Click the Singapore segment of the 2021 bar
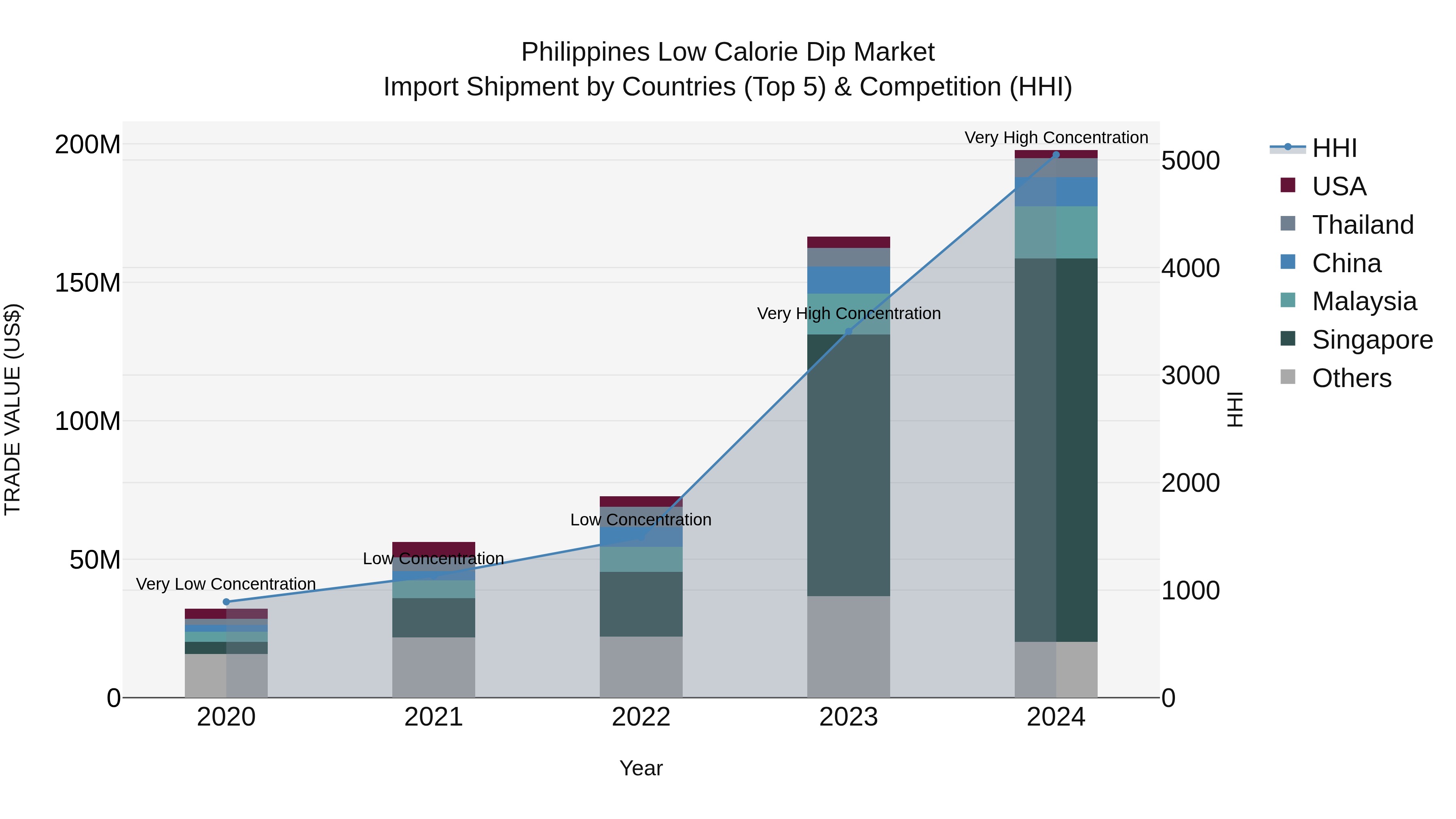 (x=434, y=618)
